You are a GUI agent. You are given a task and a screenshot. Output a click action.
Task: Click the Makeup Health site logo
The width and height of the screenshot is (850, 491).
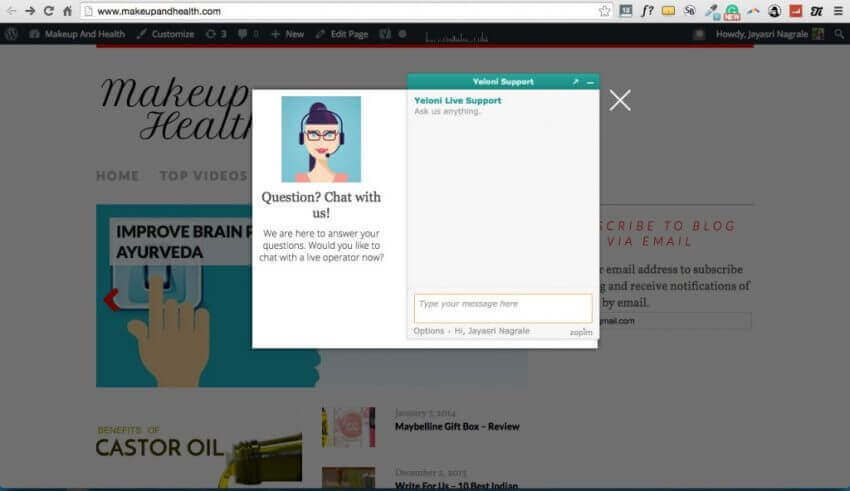(x=175, y=108)
